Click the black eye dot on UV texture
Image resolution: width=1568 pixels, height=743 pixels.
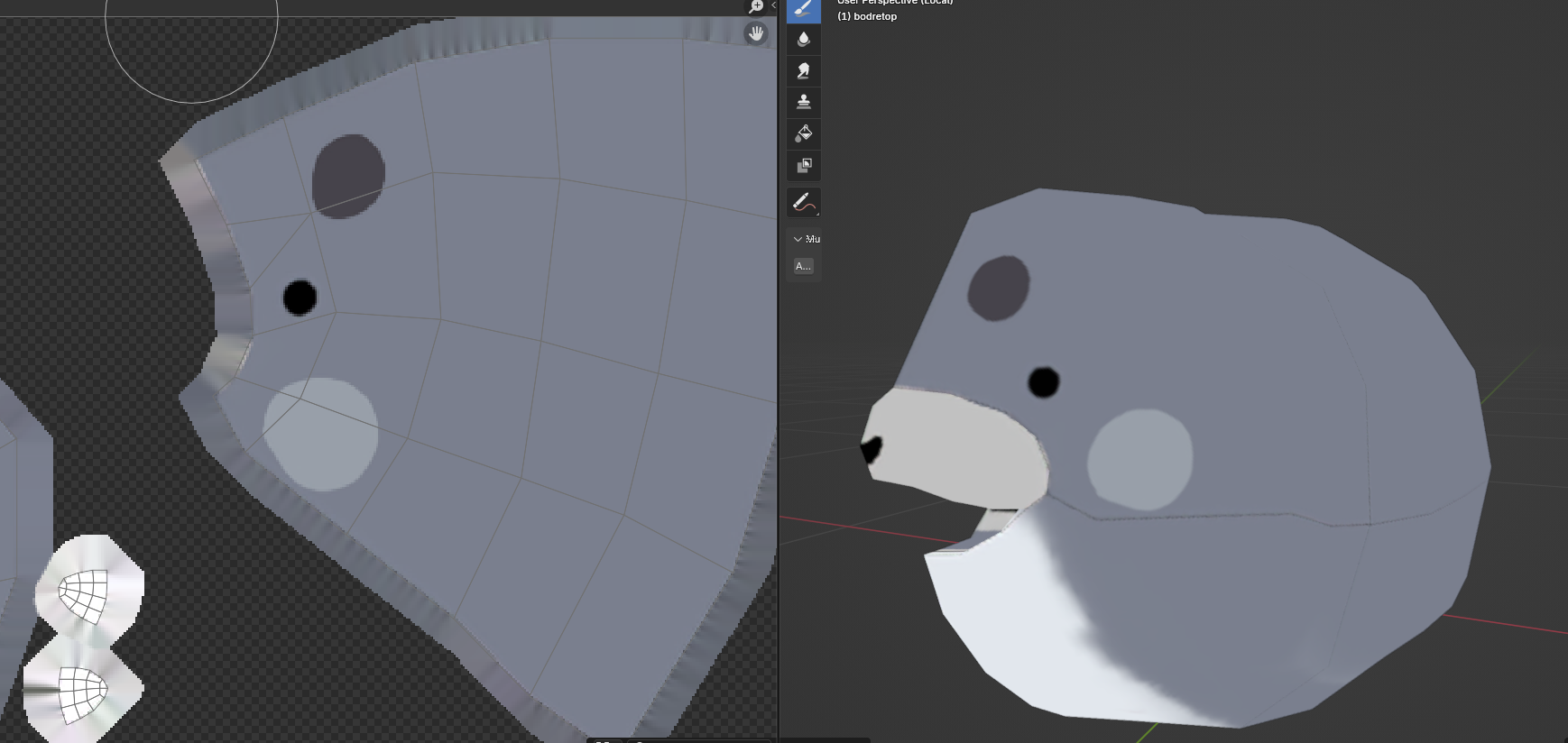pos(300,298)
